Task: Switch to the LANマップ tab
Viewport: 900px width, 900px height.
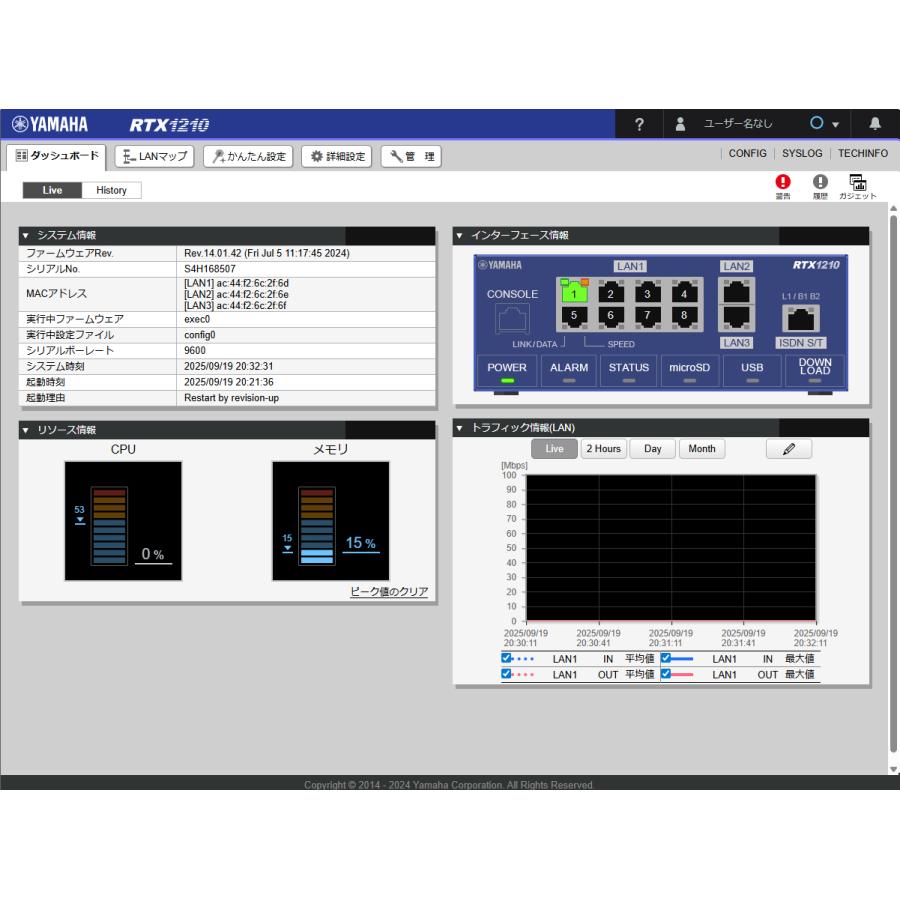Action: click(x=154, y=156)
